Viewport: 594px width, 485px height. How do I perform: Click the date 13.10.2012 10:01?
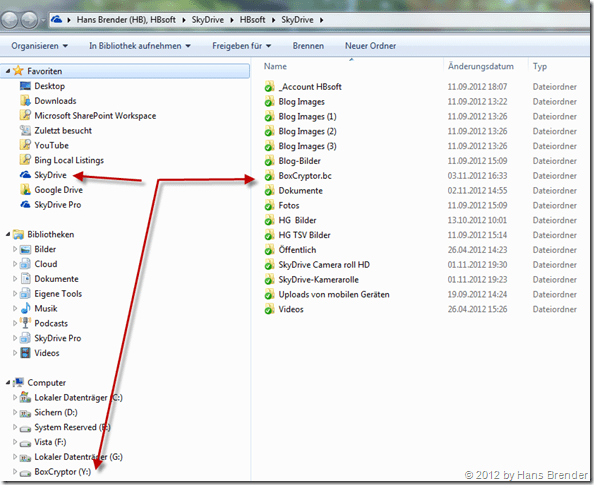pyautogui.click(x=477, y=220)
